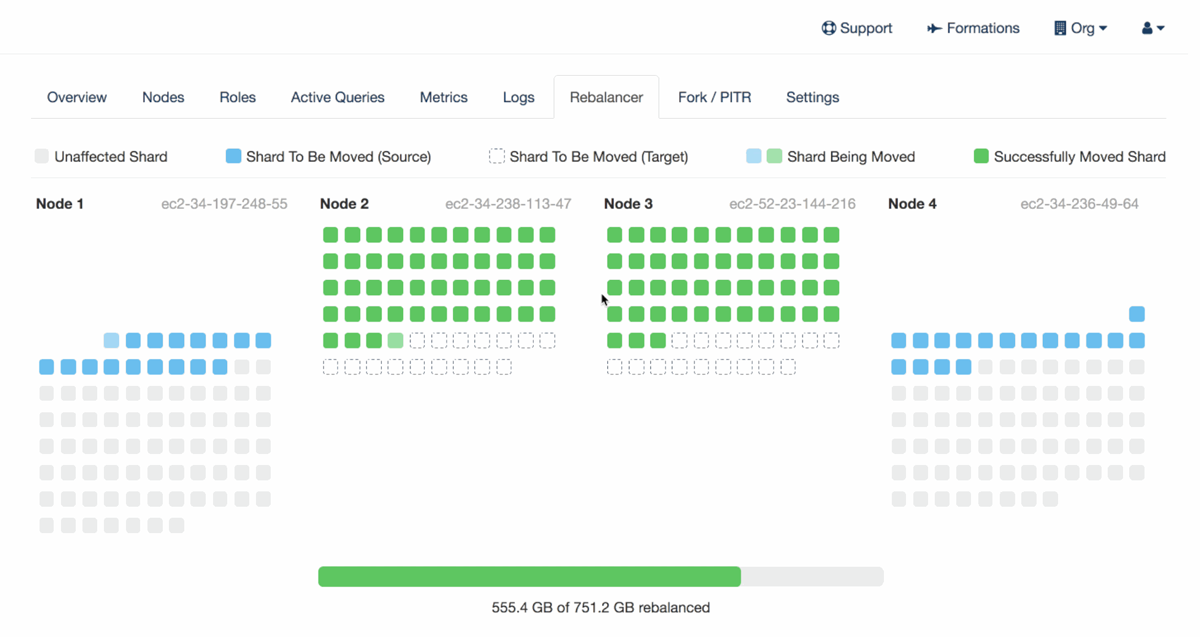Open the user account dropdown menu
Viewport: 1200px width, 637px height.
pos(1151,28)
